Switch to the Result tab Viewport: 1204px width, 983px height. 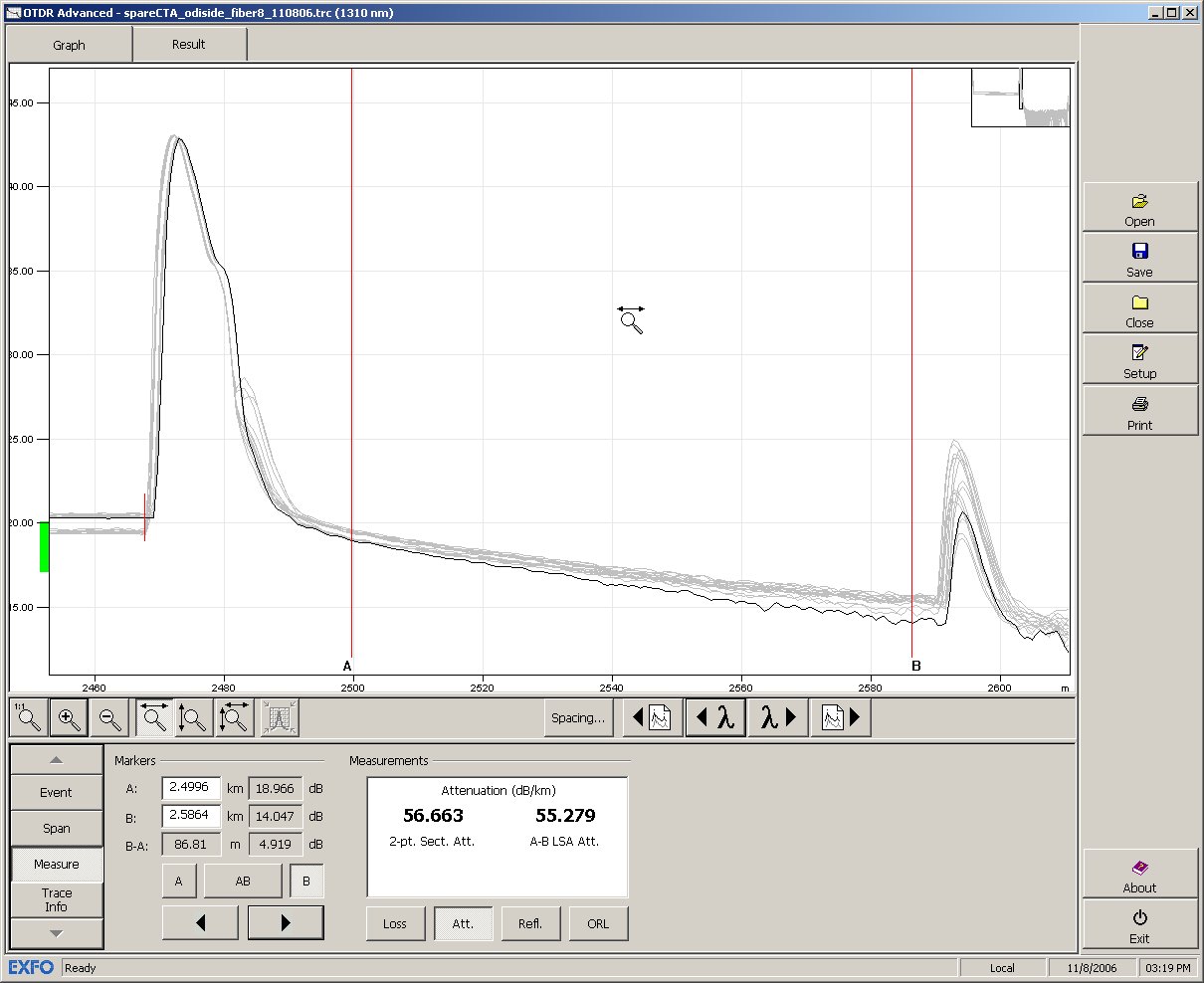click(189, 44)
